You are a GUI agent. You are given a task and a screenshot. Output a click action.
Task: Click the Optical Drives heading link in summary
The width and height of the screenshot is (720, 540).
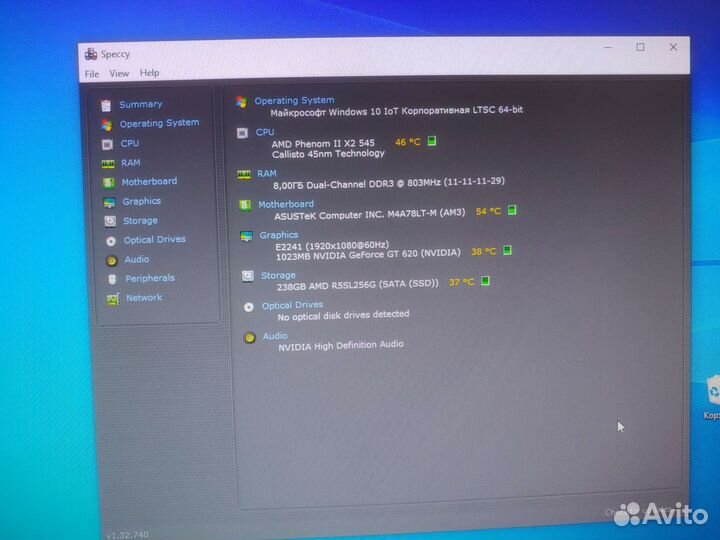point(292,305)
